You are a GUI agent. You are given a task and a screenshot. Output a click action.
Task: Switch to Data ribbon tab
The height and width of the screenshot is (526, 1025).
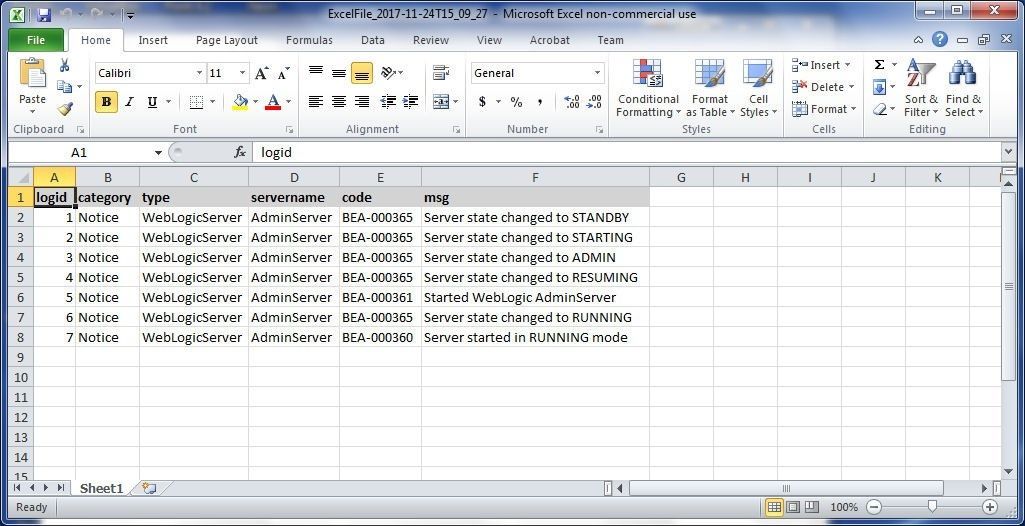click(x=373, y=40)
